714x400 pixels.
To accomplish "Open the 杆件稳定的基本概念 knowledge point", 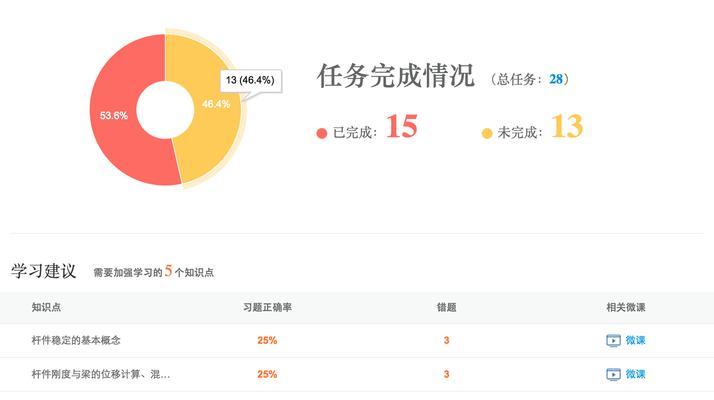I will coord(76,340).
